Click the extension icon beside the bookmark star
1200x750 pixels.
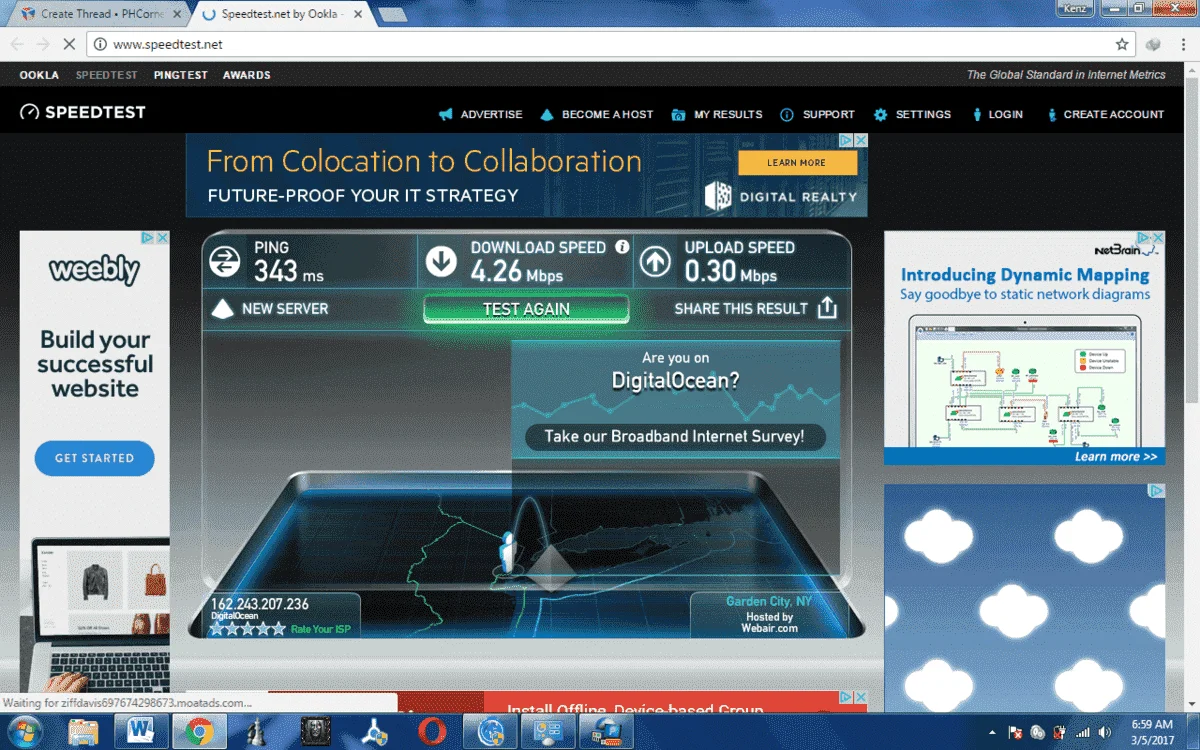[x=1152, y=44]
